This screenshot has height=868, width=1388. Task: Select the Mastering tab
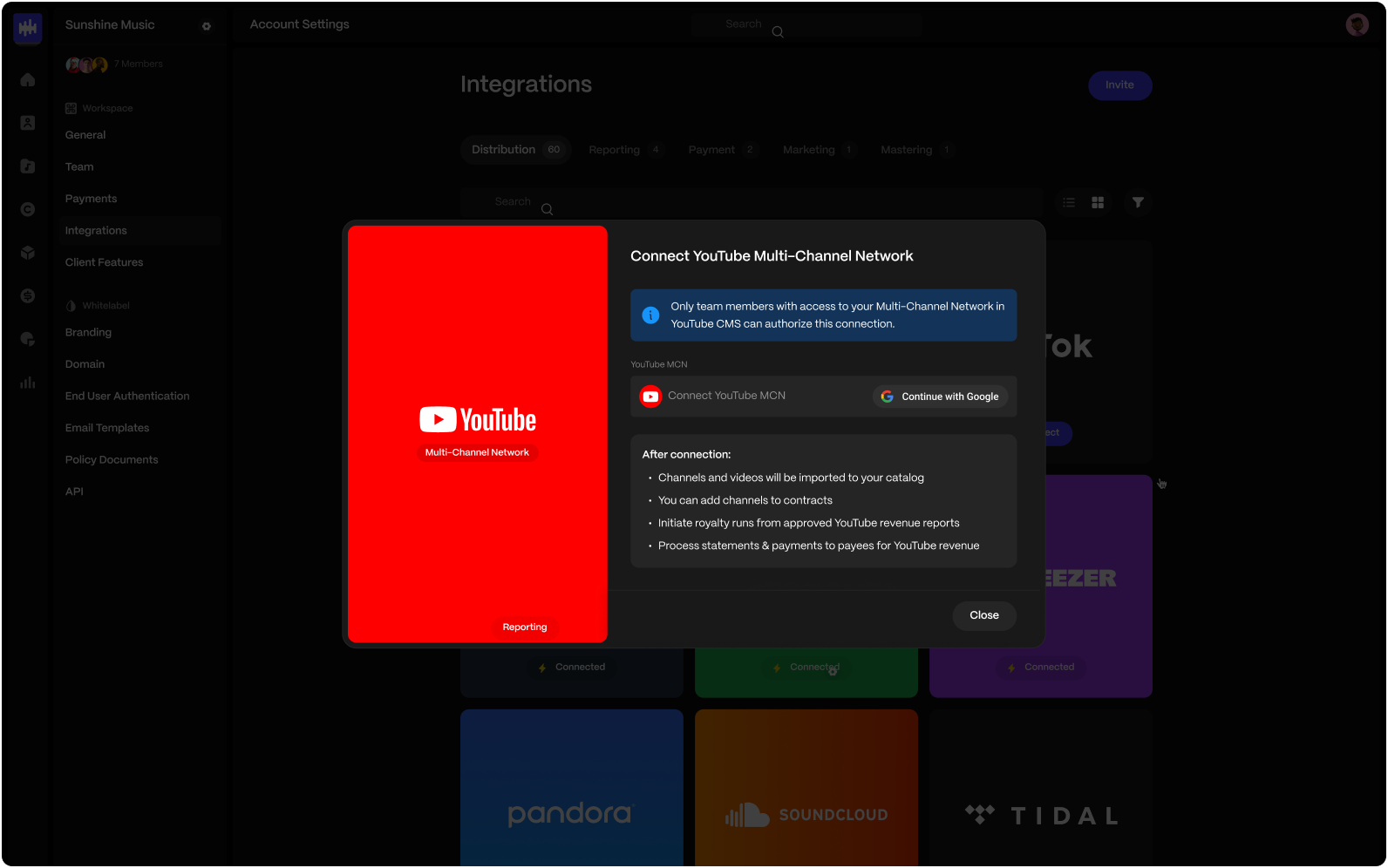tap(915, 150)
